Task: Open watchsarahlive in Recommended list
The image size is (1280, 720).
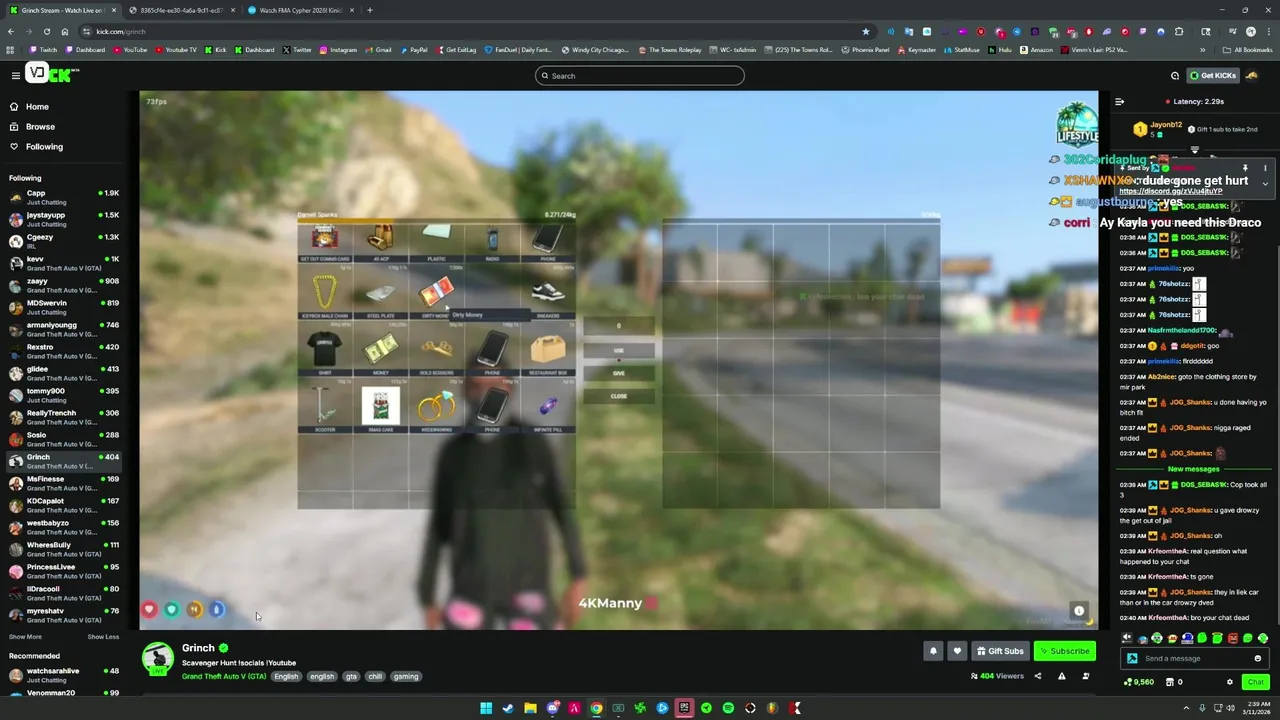Action: (x=62, y=675)
